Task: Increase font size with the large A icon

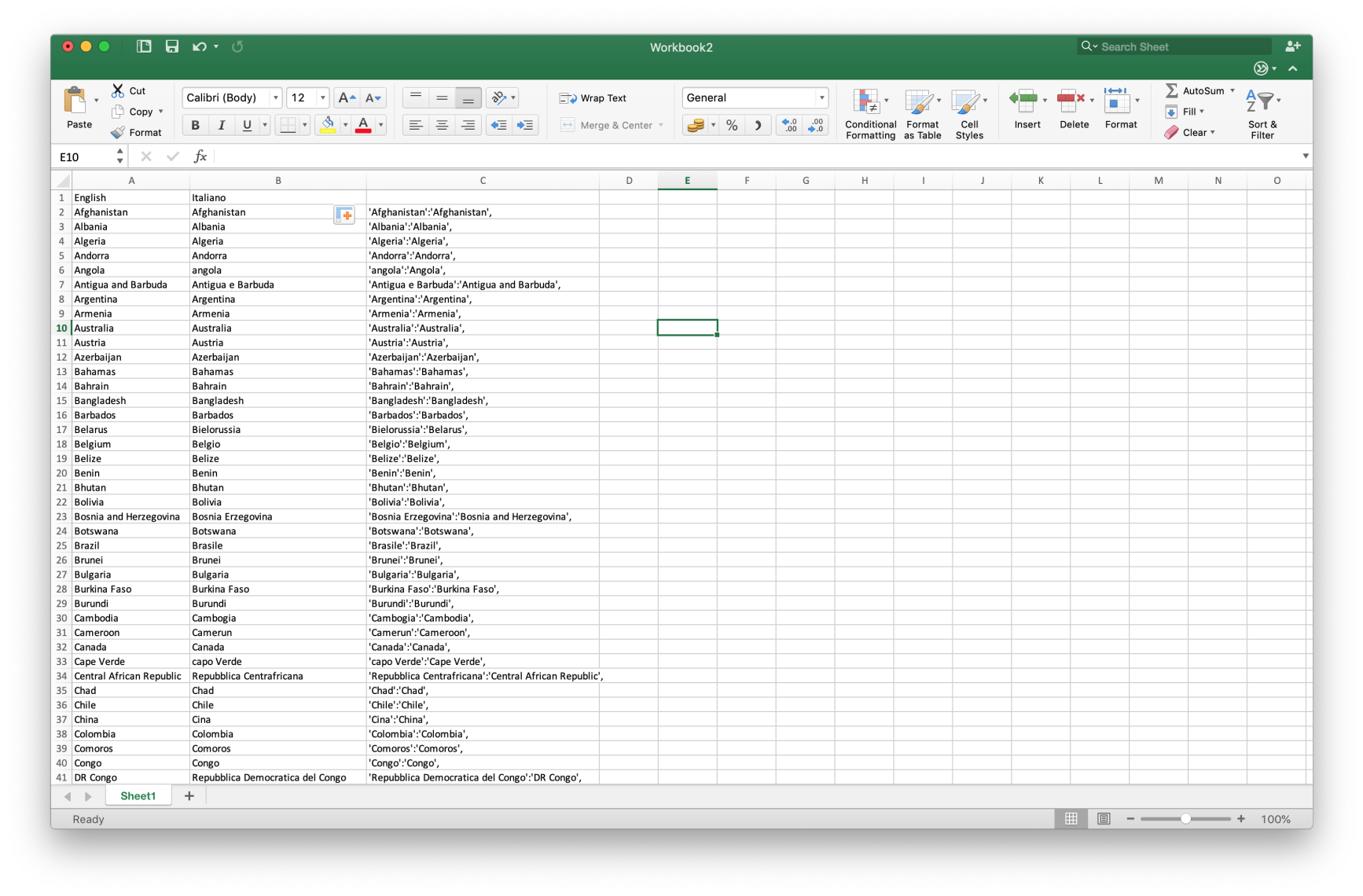Action: tap(347, 97)
